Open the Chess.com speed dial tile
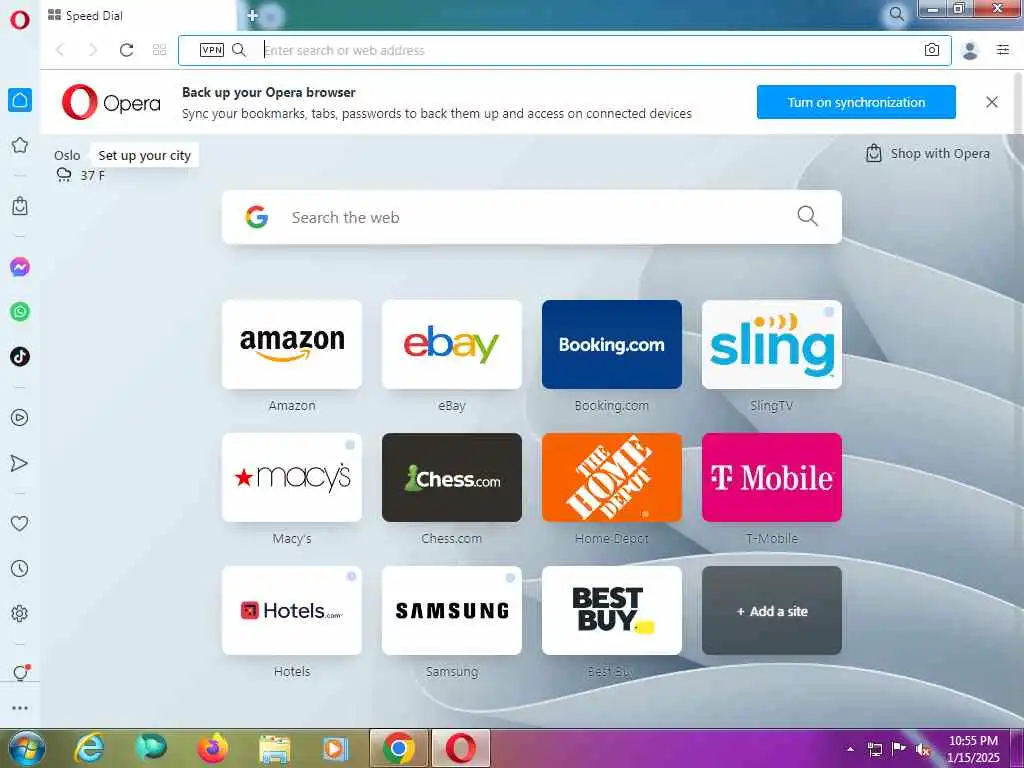 point(452,477)
